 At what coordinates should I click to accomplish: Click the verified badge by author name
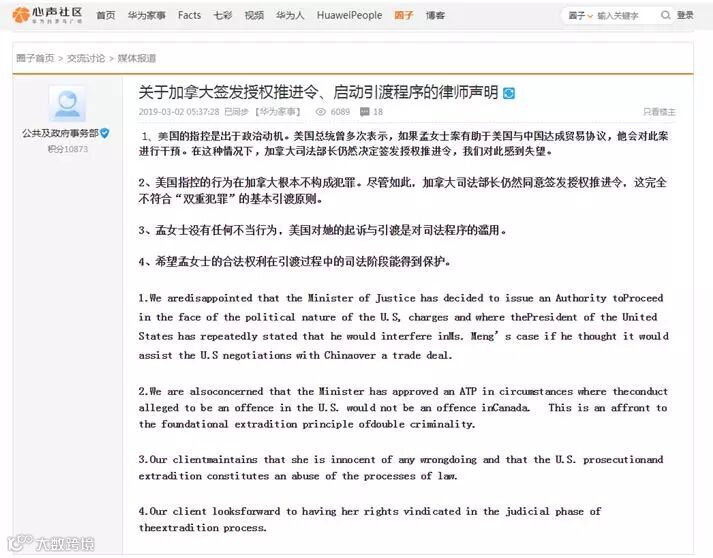coord(105,133)
